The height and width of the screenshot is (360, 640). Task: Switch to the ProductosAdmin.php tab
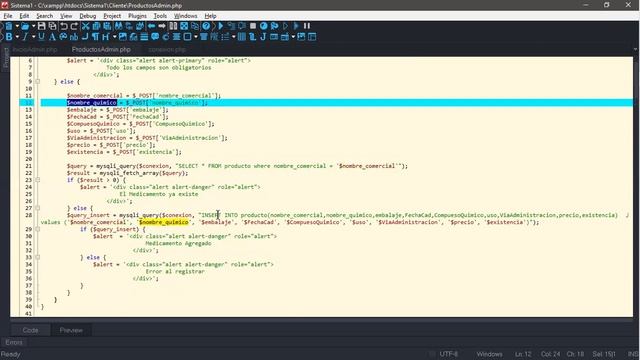coord(101,49)
